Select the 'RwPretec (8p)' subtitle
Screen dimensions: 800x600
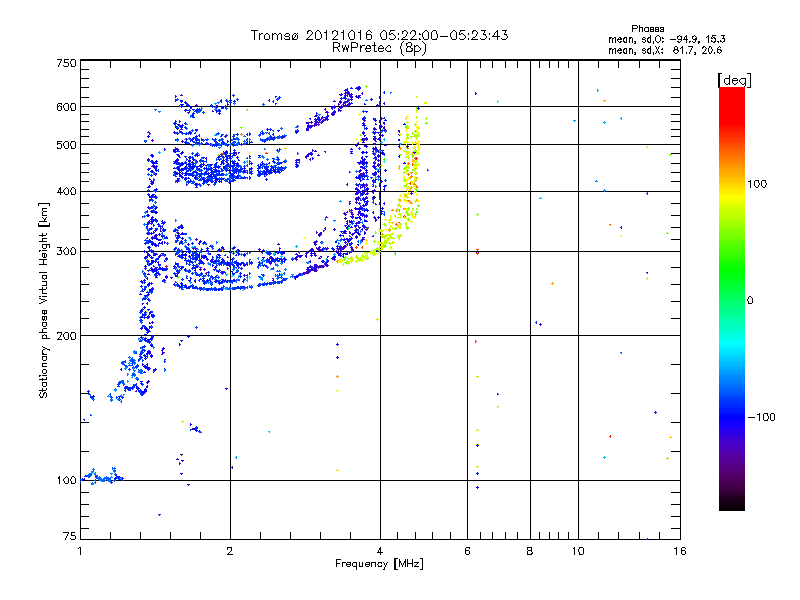coord(379,48)
